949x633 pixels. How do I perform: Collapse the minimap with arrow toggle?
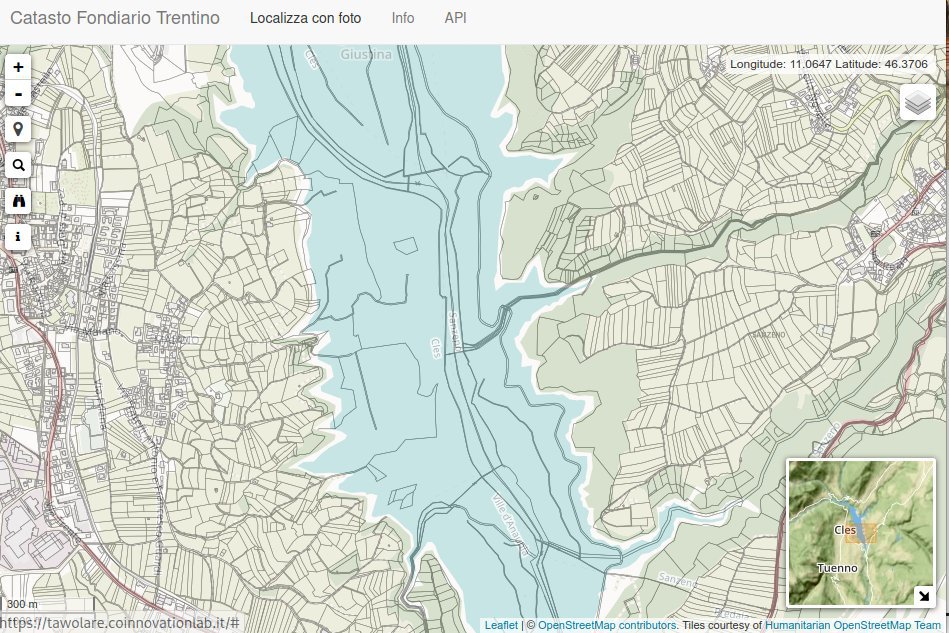click(x=922, y=596)
